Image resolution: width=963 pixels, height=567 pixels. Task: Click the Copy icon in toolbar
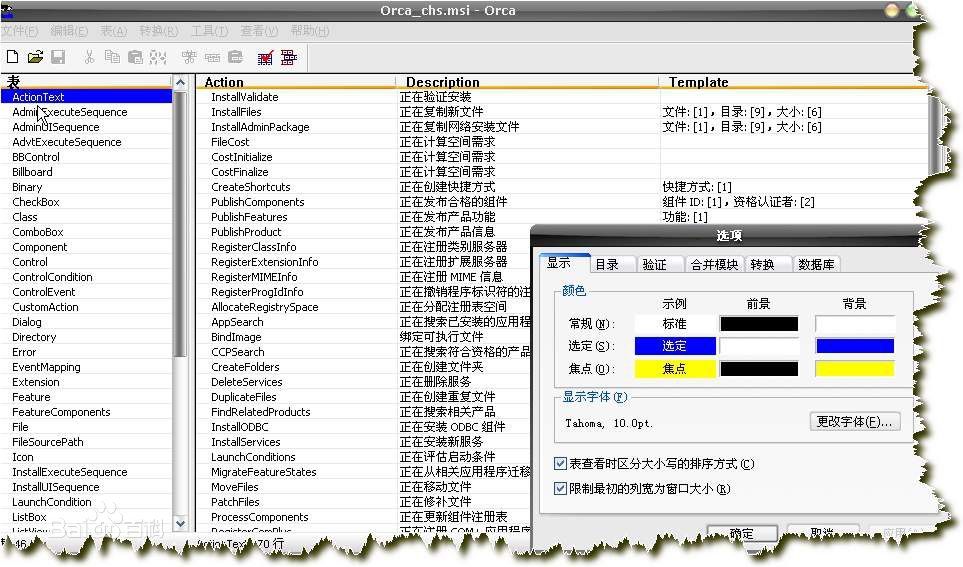click(x=112, y=57)
